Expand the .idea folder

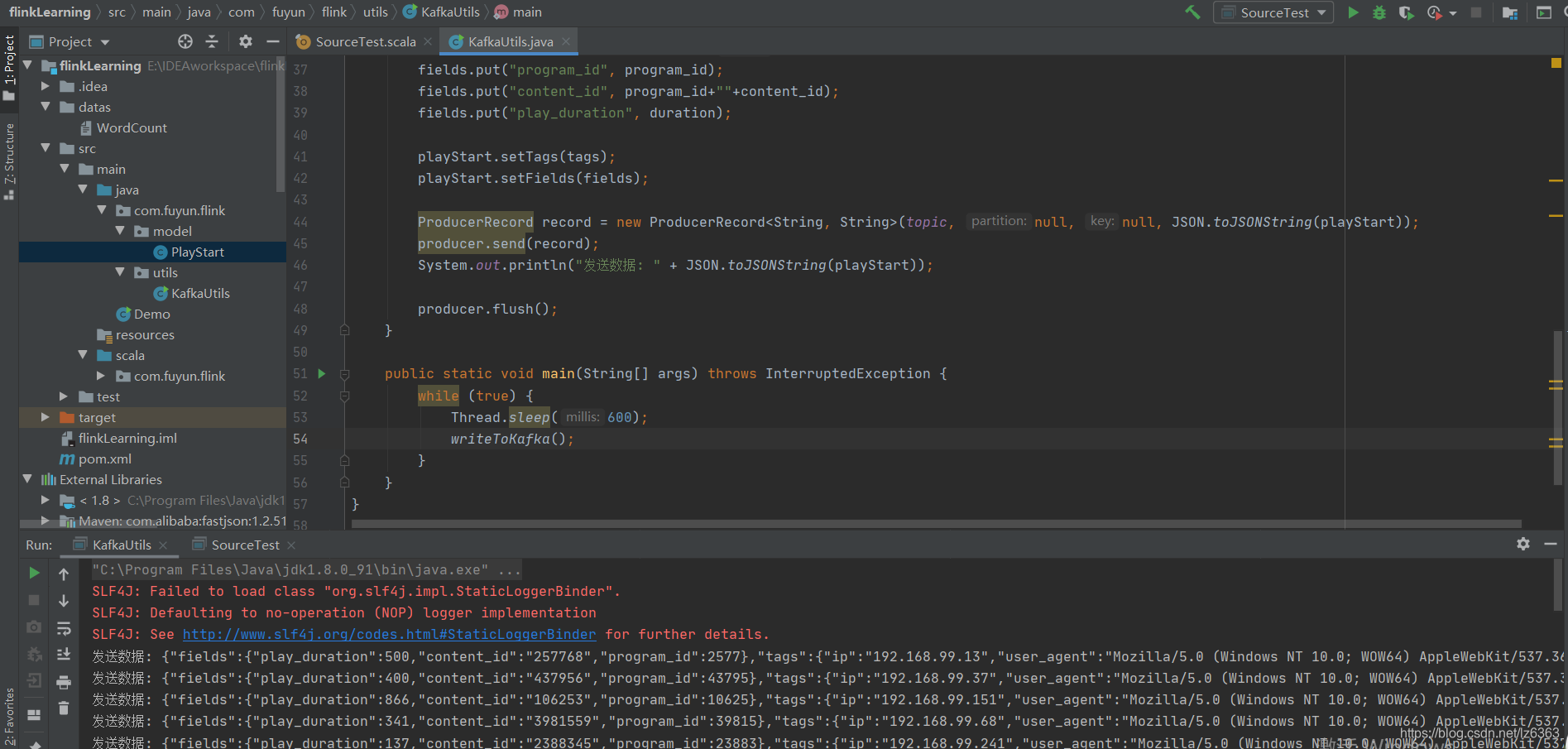[46, 85]
